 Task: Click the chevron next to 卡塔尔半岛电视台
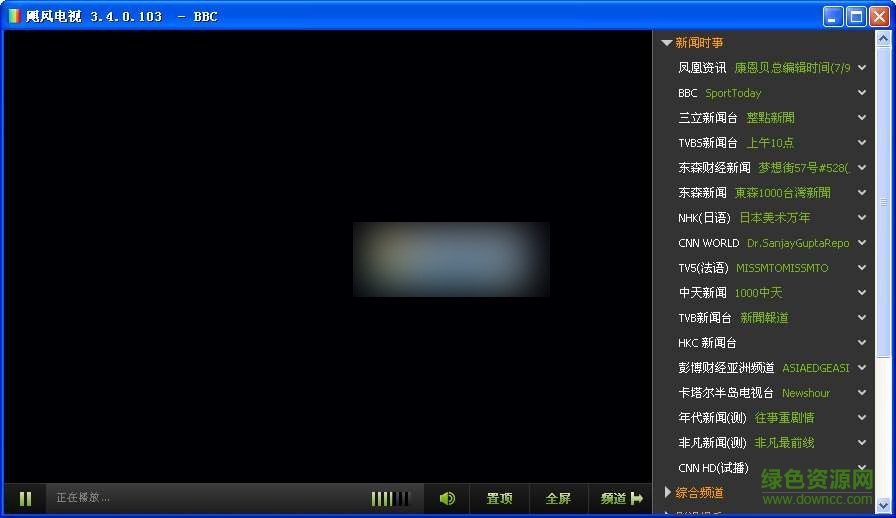(x=862, y=393)
